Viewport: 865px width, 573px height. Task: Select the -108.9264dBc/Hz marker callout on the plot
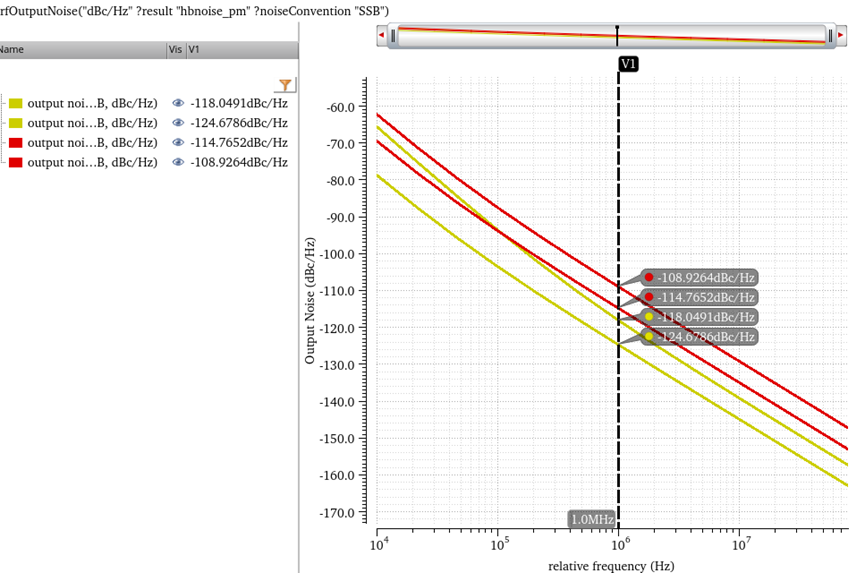(x=699, y=277)
